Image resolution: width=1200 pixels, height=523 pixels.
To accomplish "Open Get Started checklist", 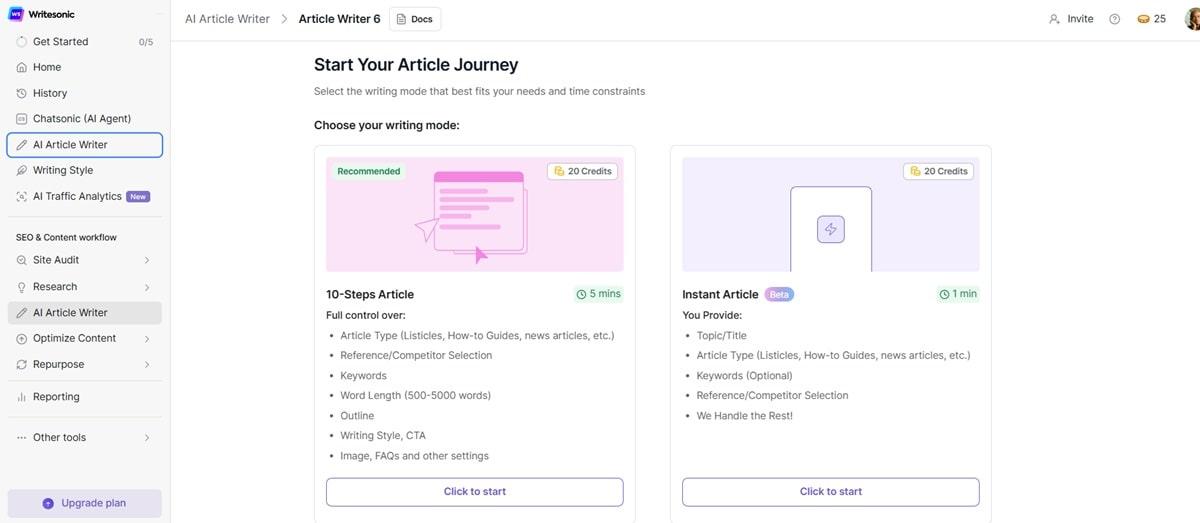I will [85, 42].
